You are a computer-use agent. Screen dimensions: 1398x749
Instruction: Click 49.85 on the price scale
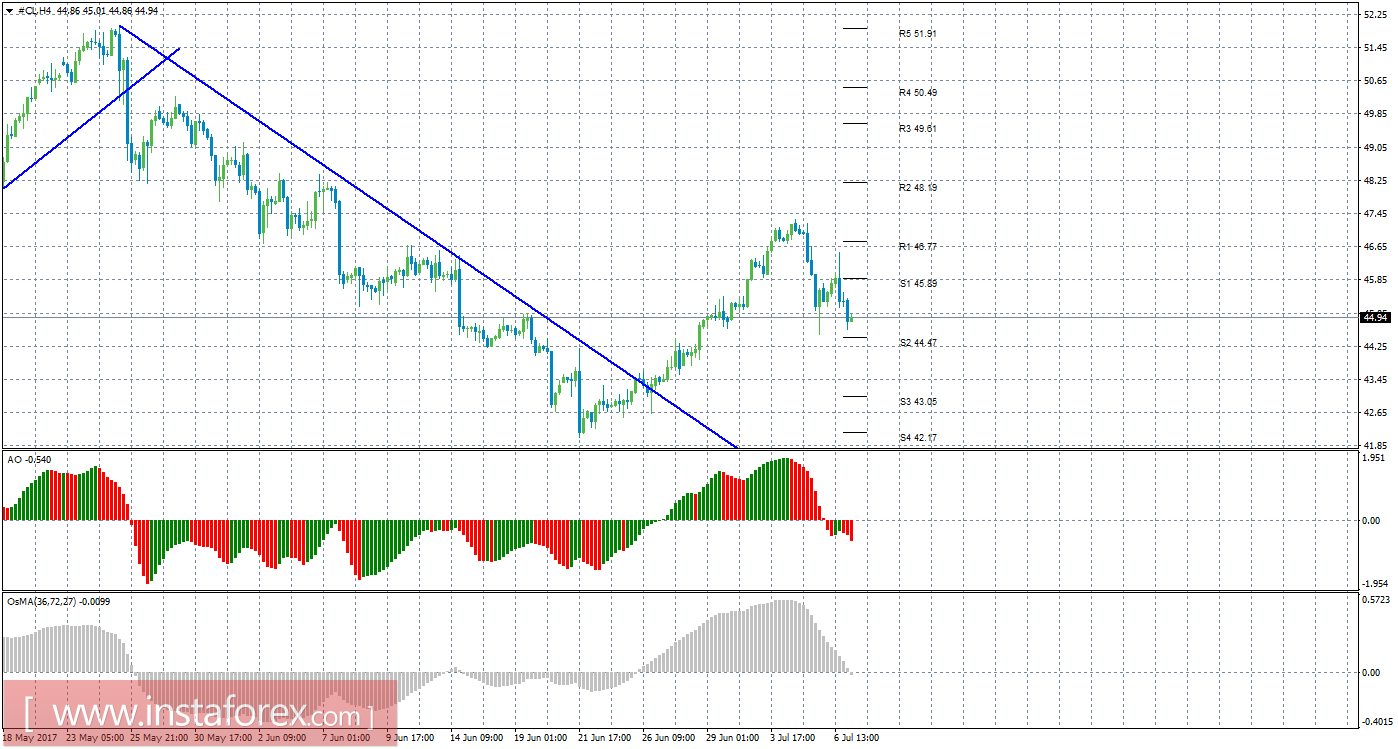tap(1376, 114)
